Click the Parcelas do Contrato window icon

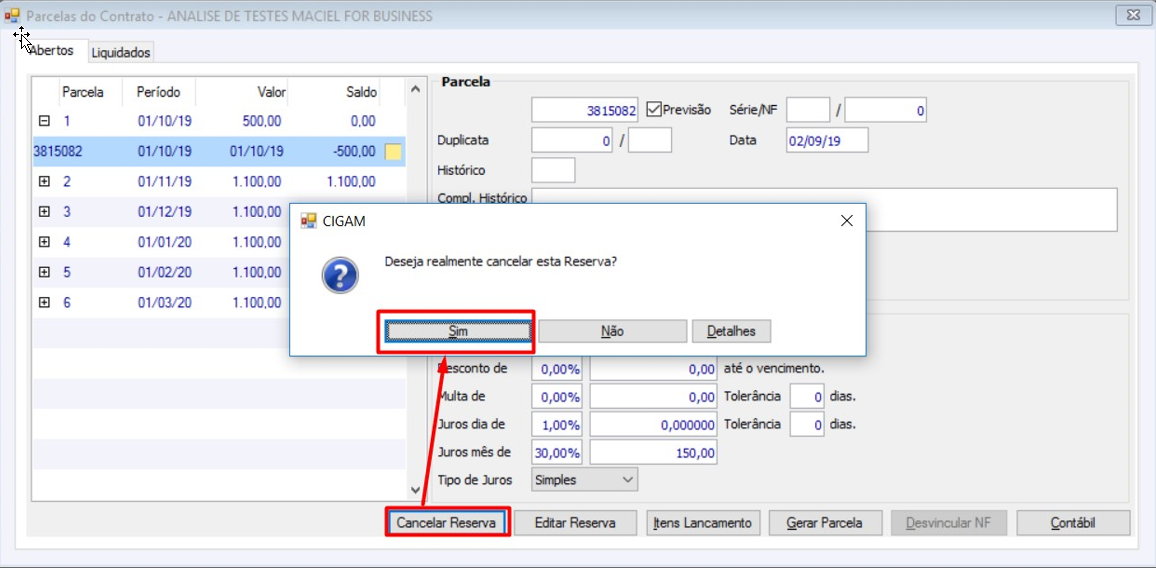12,15
